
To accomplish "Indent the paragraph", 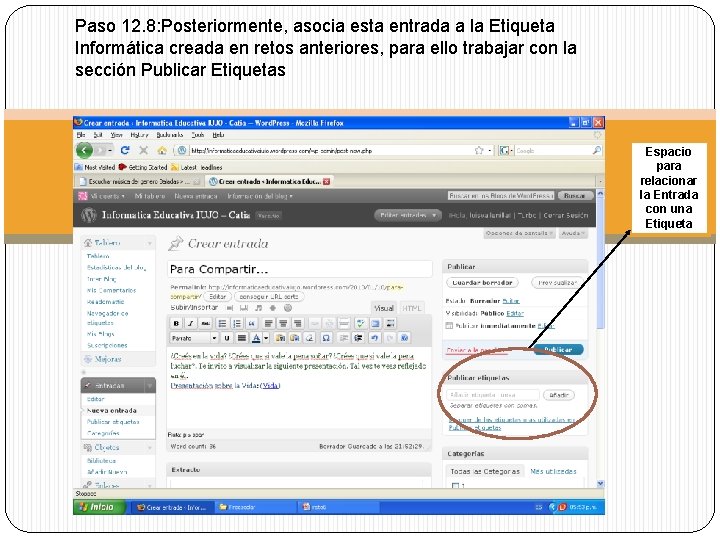I will click(x=358, y=338).
